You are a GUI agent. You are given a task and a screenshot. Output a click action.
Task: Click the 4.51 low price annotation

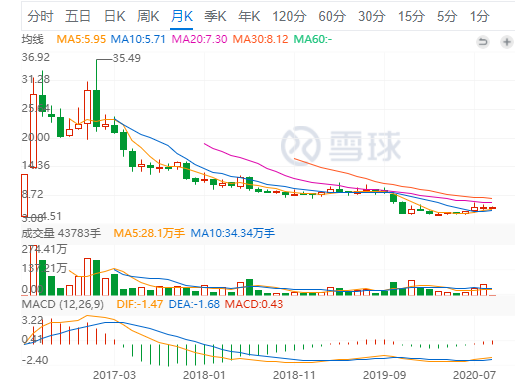point(52,216)
